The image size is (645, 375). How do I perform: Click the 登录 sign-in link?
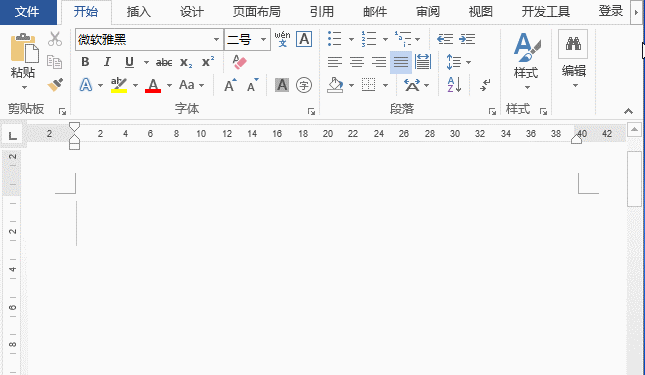pyautogui.click(x=610, y=11)
